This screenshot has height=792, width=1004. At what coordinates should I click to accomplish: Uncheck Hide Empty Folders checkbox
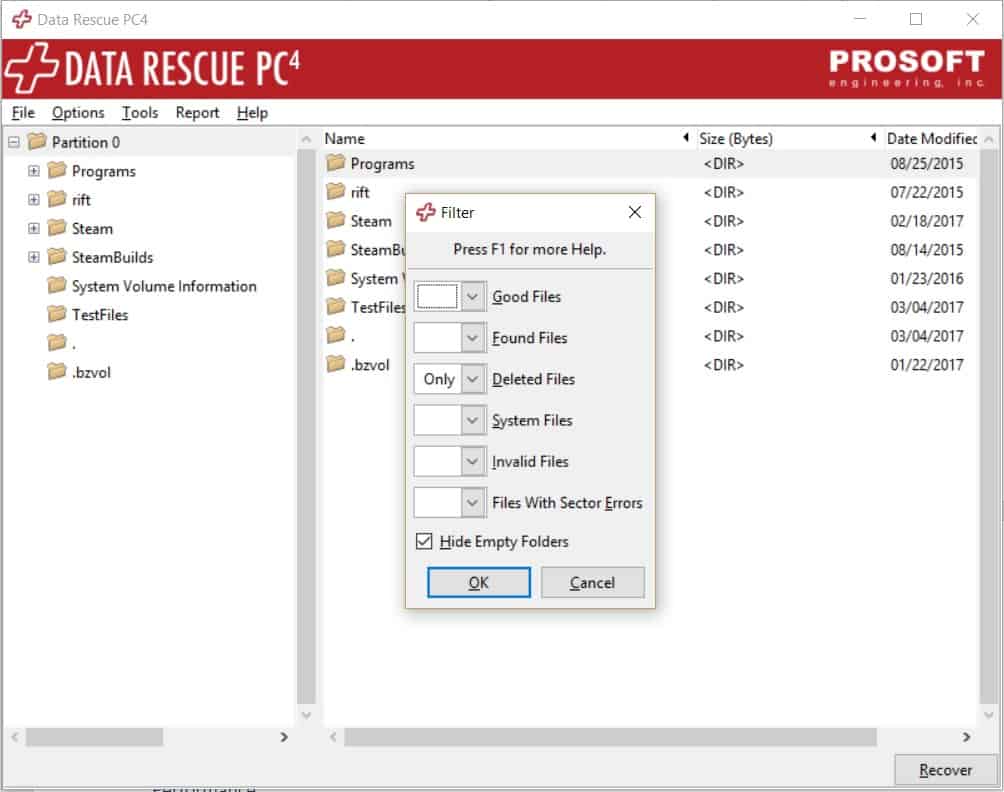(x=424, y=541)
